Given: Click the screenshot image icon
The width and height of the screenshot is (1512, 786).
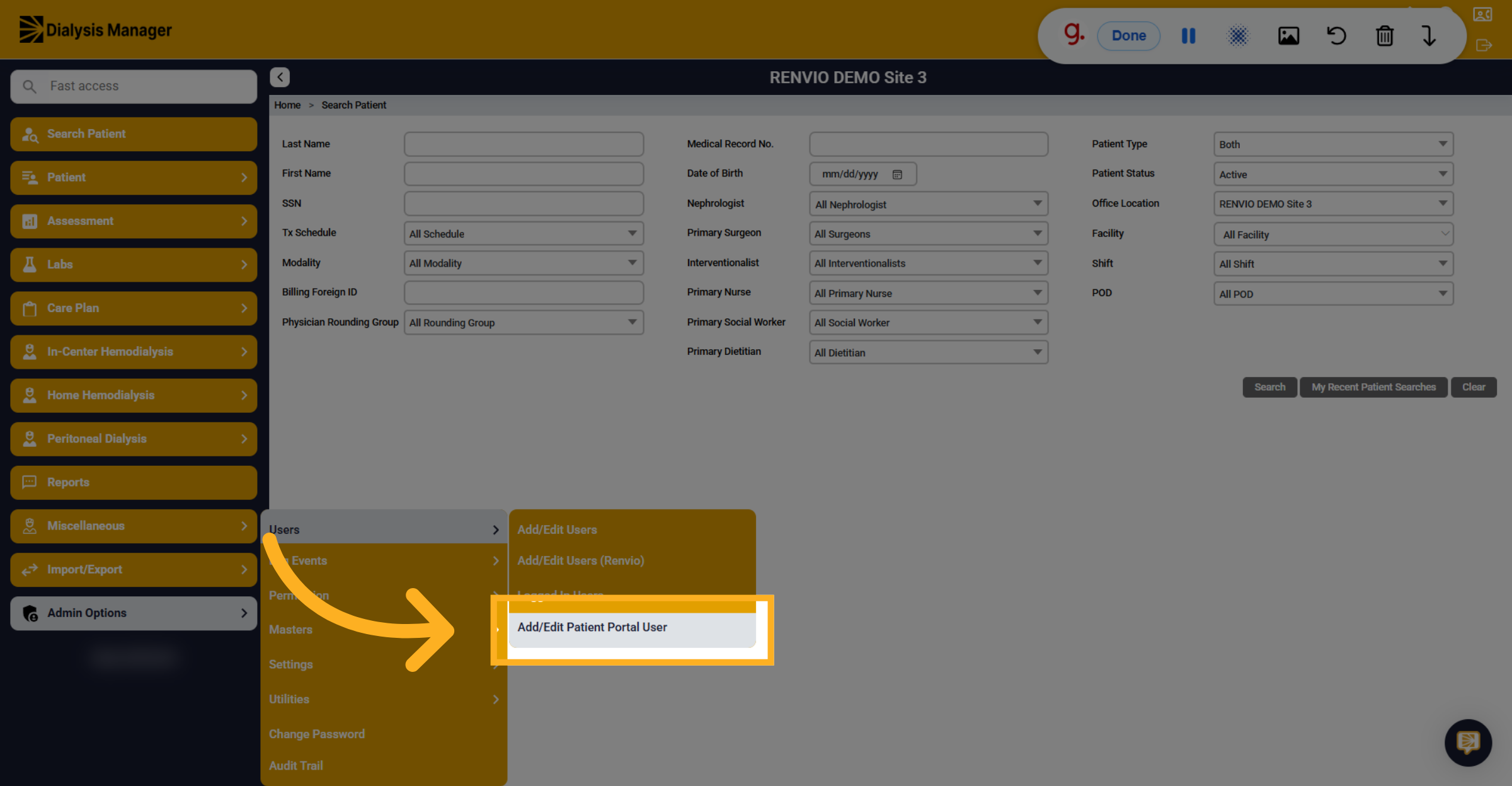Looking at the screenshot, I should pyautogui.click(x=1288, y=36).
